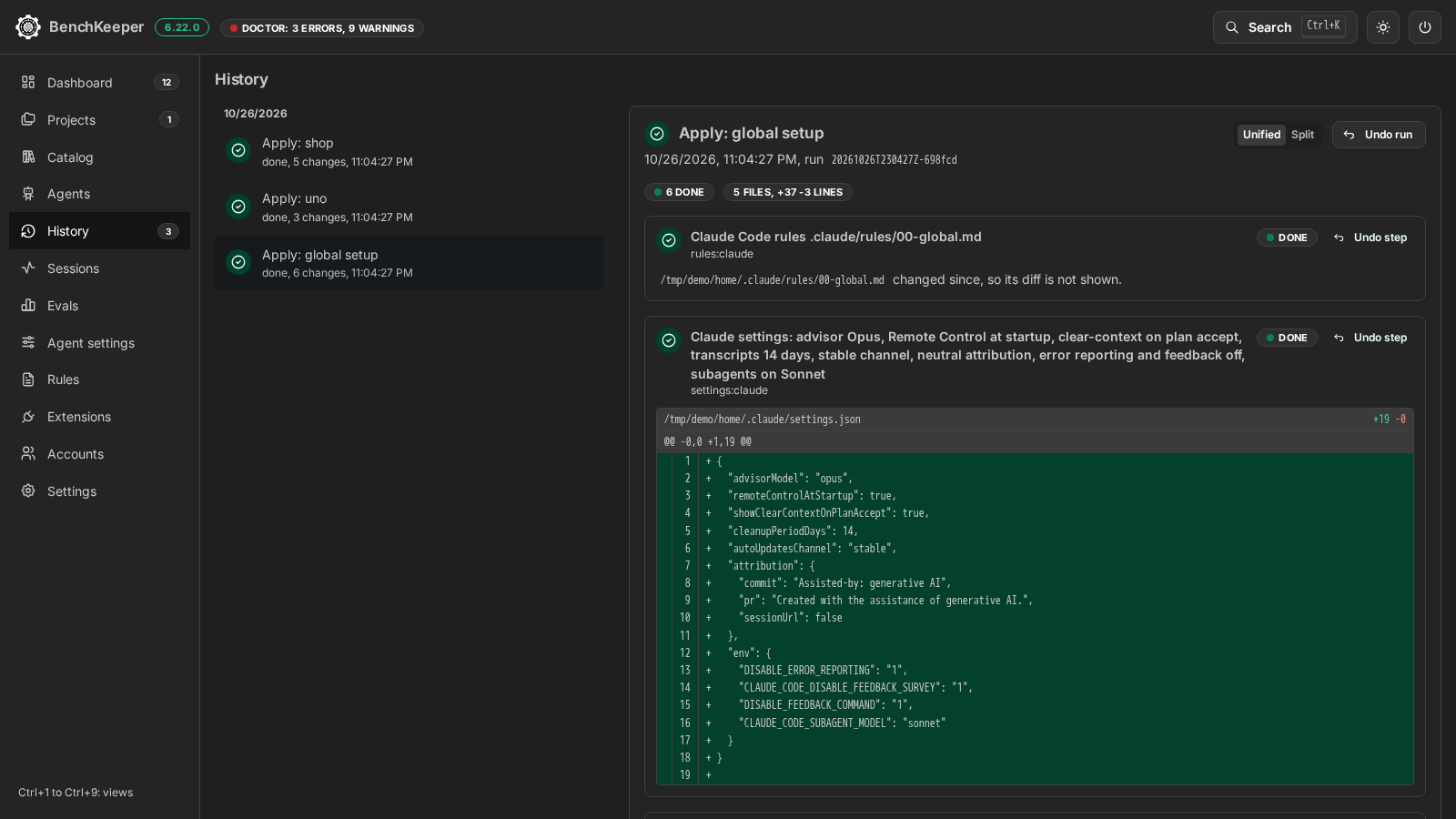Undo step for Claude Code rules
The image size is (1456, 819).
pos(1370,238)
